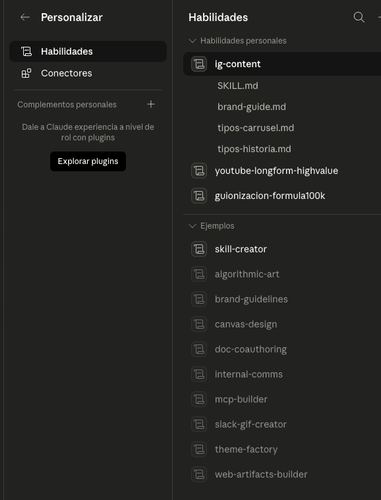Select the algorithmic-art example name
The width and height of the screenshot is (381, 500).
pos(247,274)
